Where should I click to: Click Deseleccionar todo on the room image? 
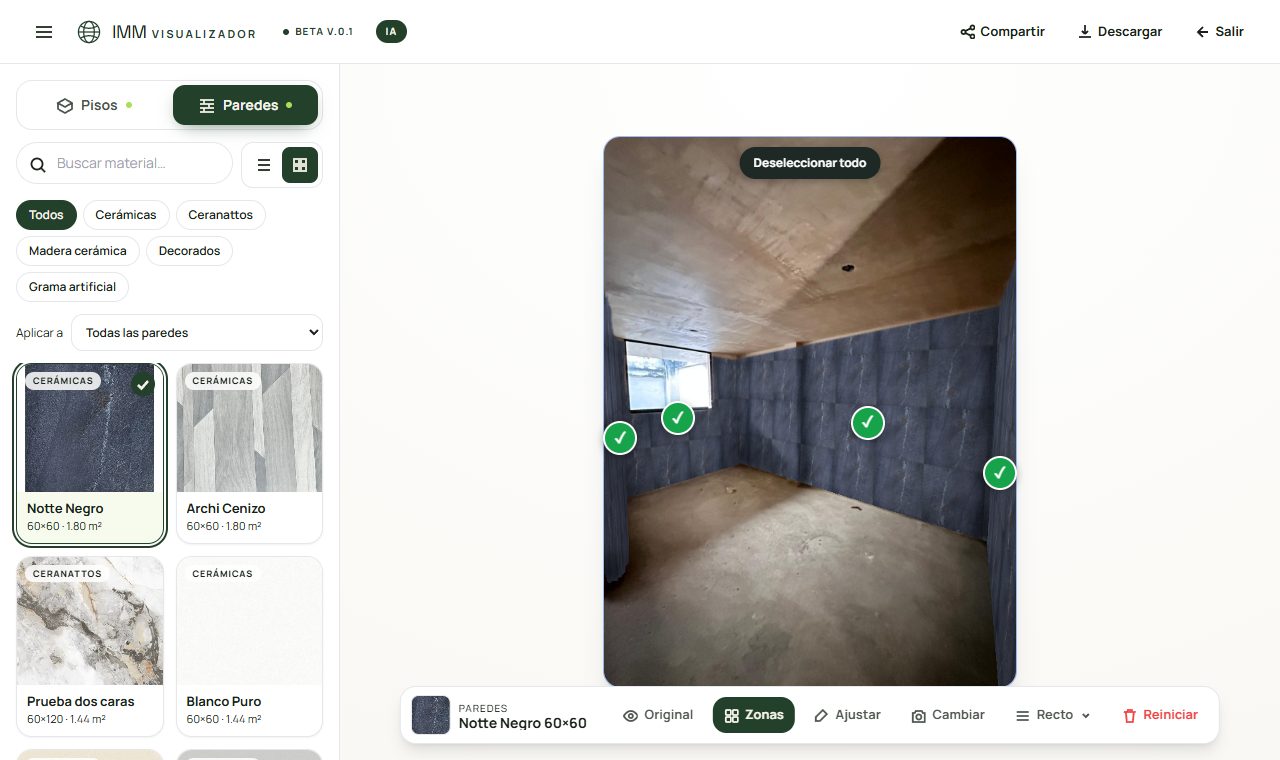click(810, 163)
